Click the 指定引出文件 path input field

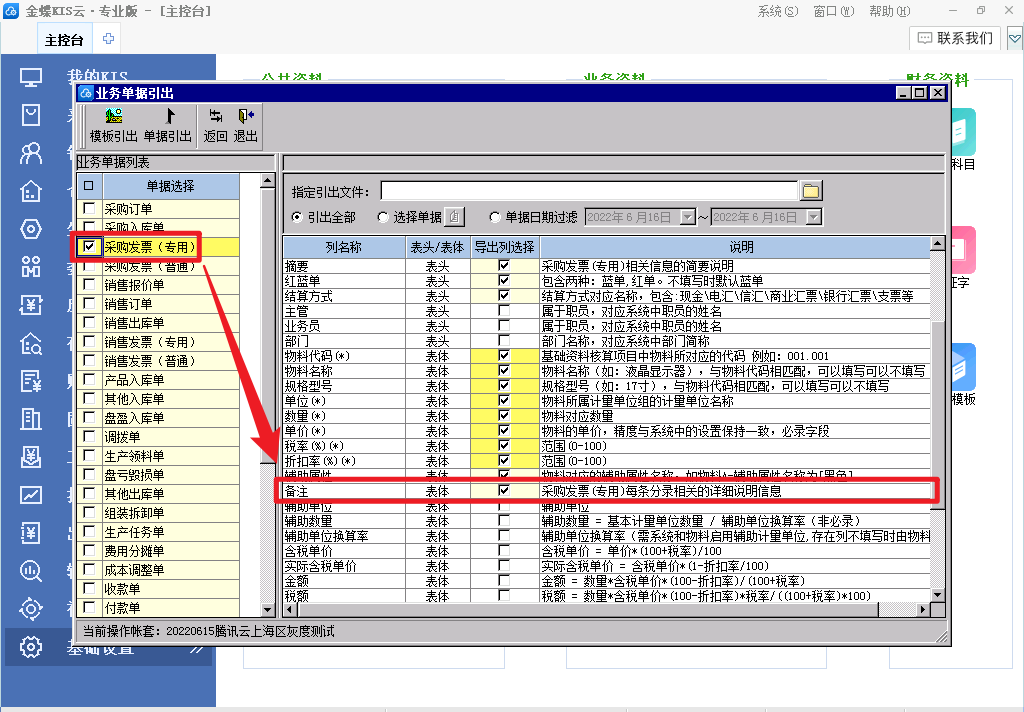pos(588,191)
